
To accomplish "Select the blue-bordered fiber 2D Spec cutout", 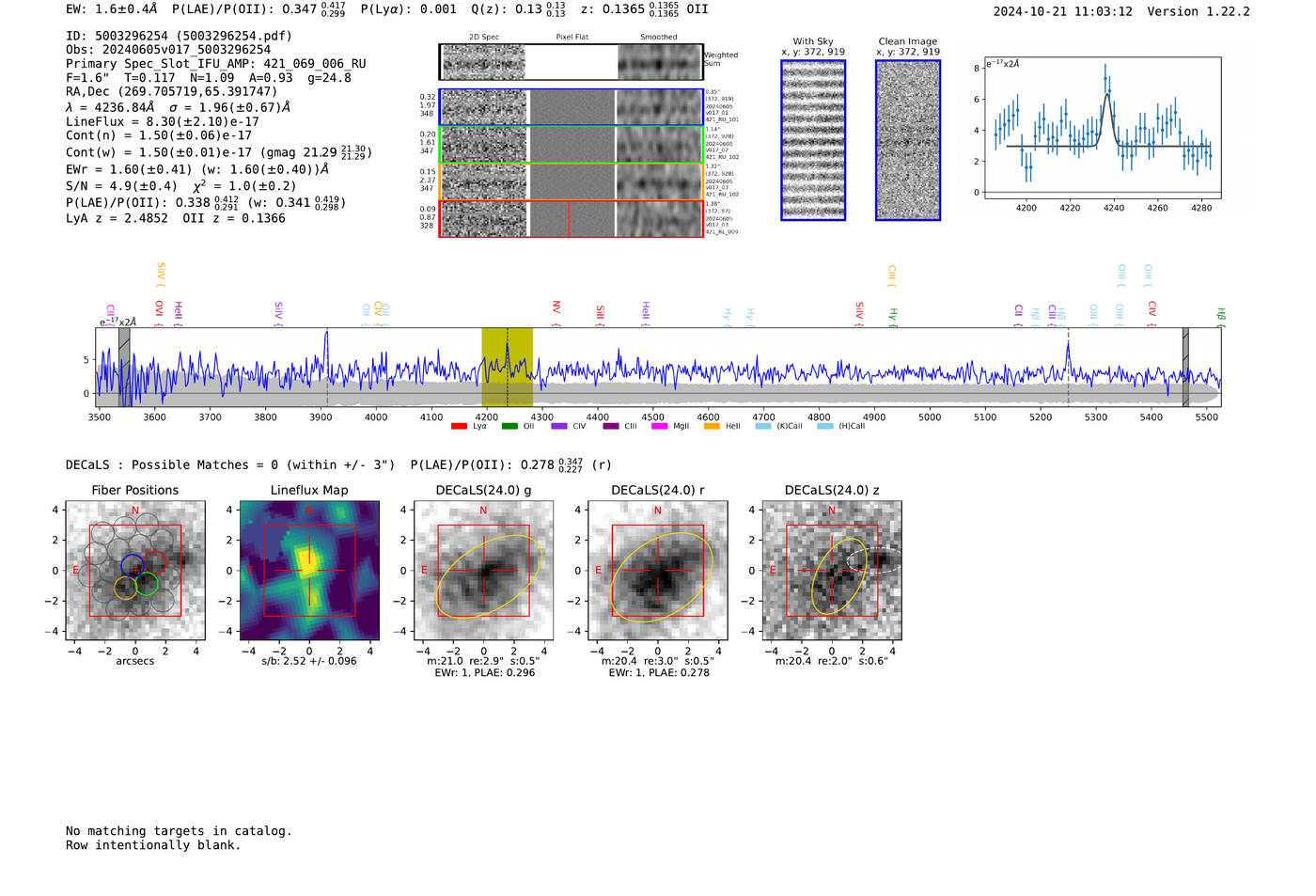I will click(x=484, y=107).
